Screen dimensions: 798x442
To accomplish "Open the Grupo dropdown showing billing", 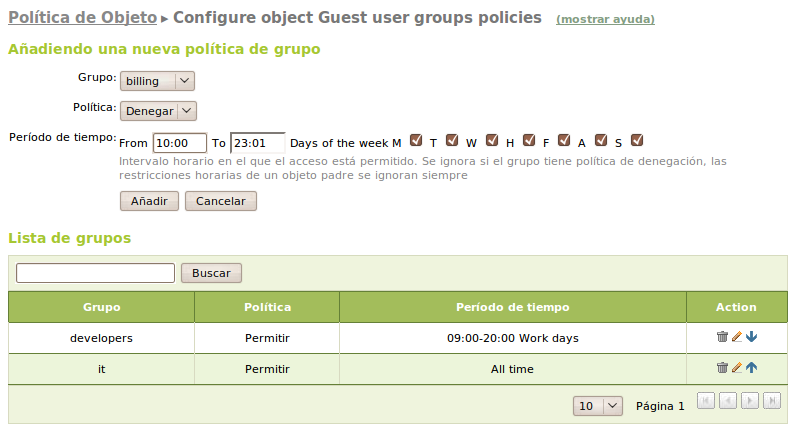I will tap(157, 81).
